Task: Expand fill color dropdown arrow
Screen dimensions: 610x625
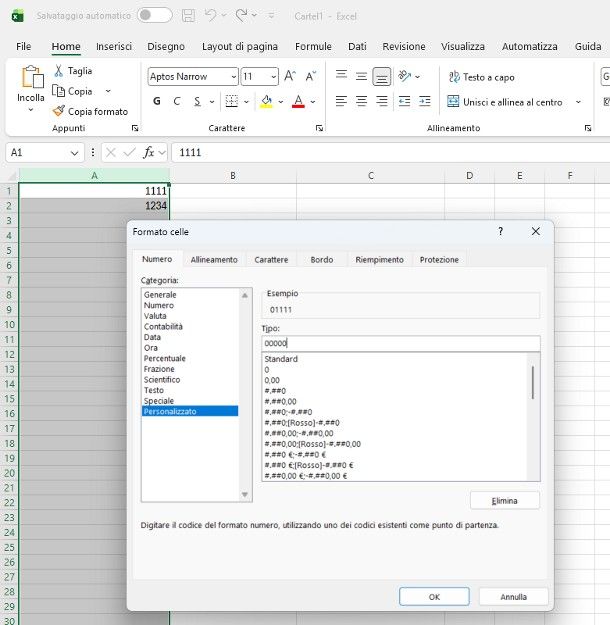Action: click(281, 102)
